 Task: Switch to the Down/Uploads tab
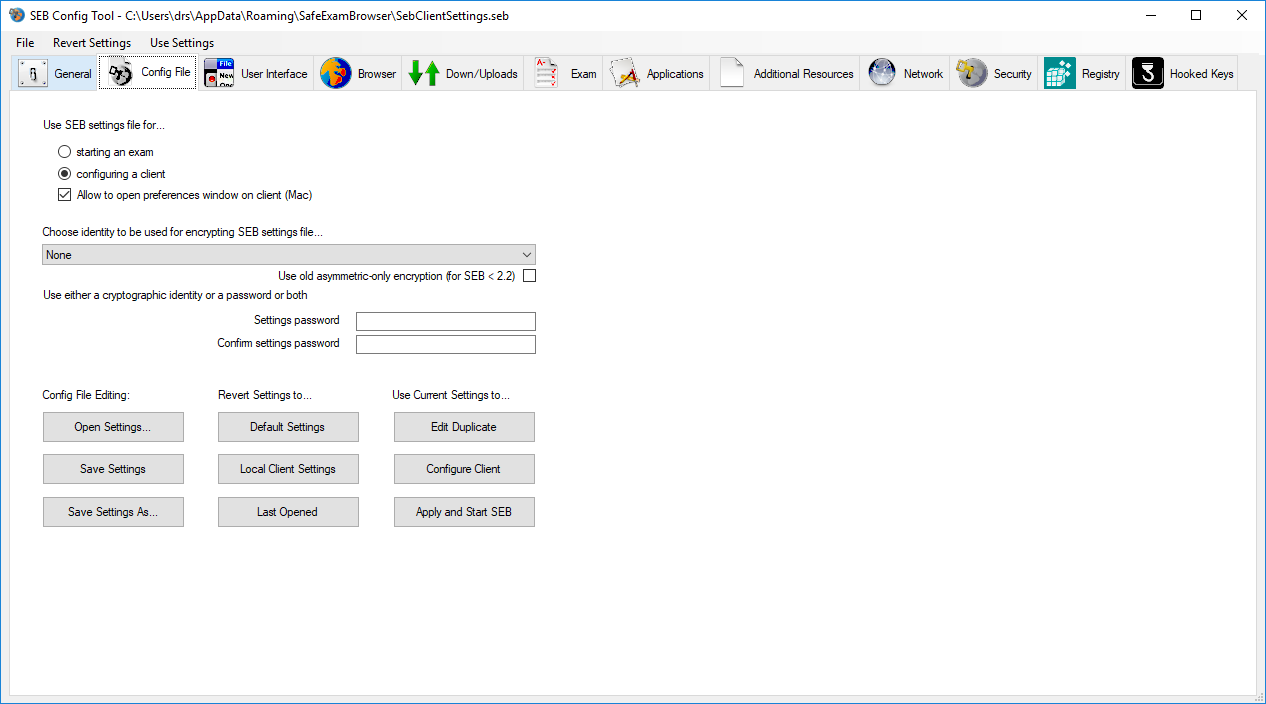point(465,74)
